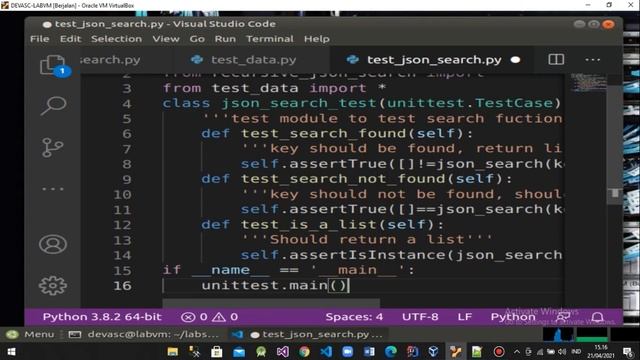Minimize the Visual Studio Code window
This screenshot has width=640, height=360.
point(579,24)
